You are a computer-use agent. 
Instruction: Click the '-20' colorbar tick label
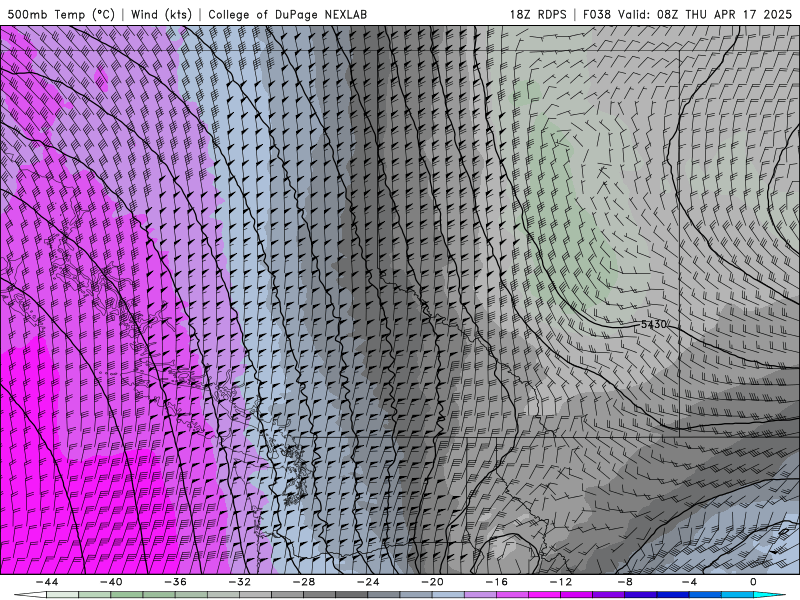click(432, 582)
